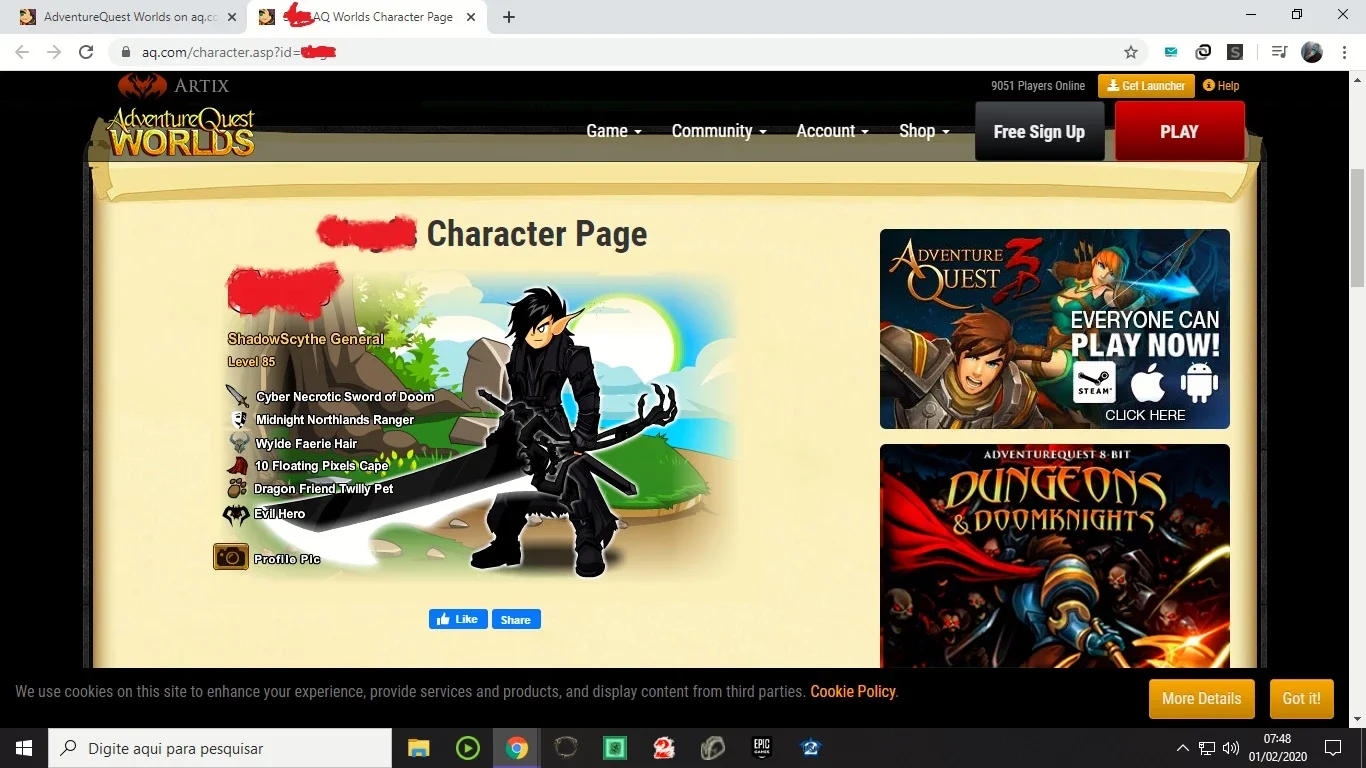1366x768 pixels.
Task: Open the media playlist control icon
Action: click(x=1279, y=52)
